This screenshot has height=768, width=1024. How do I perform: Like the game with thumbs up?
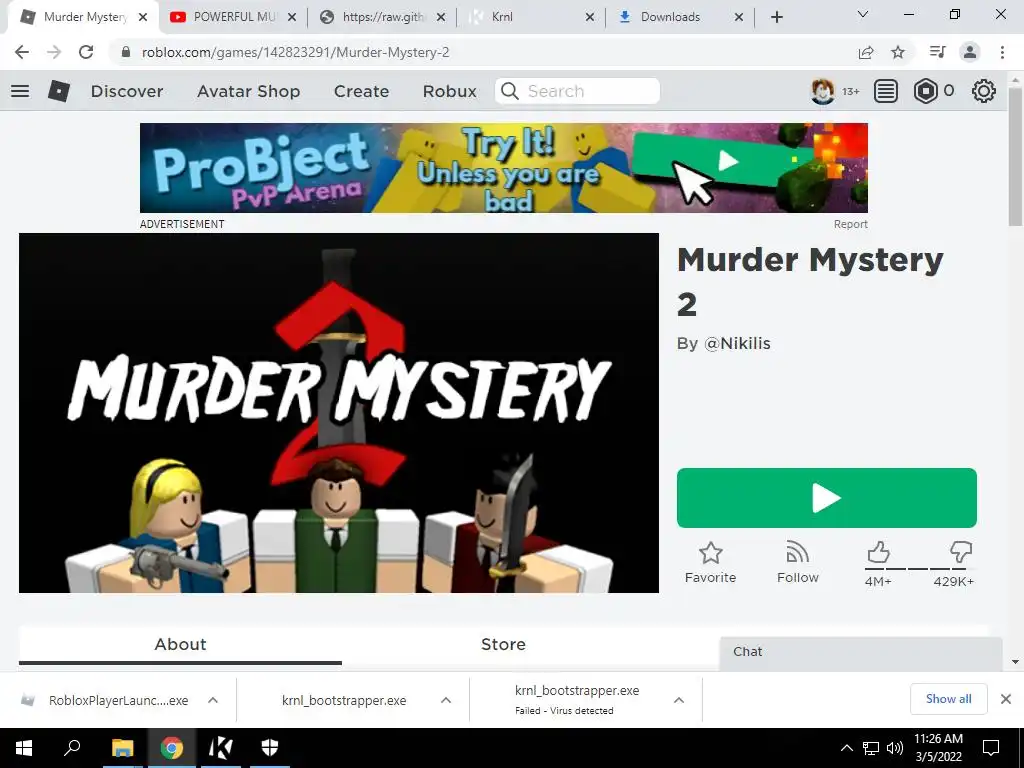(x=878, y=552)
